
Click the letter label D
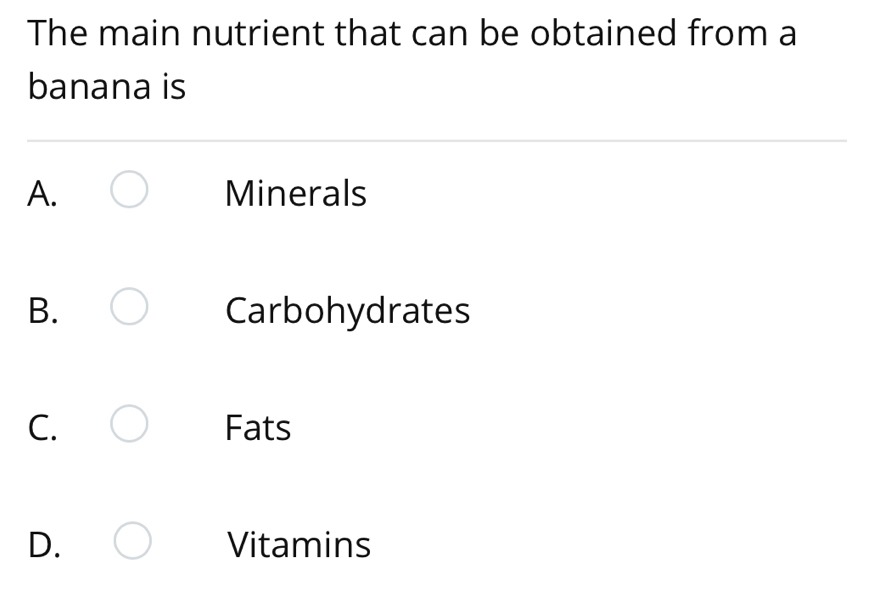42,545
